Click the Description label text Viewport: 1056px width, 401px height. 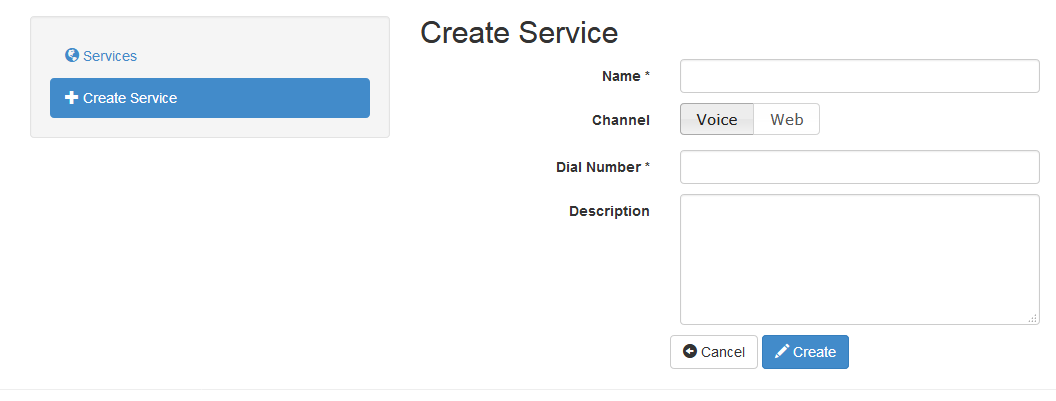pyautogui.click(x=609, y=211)
